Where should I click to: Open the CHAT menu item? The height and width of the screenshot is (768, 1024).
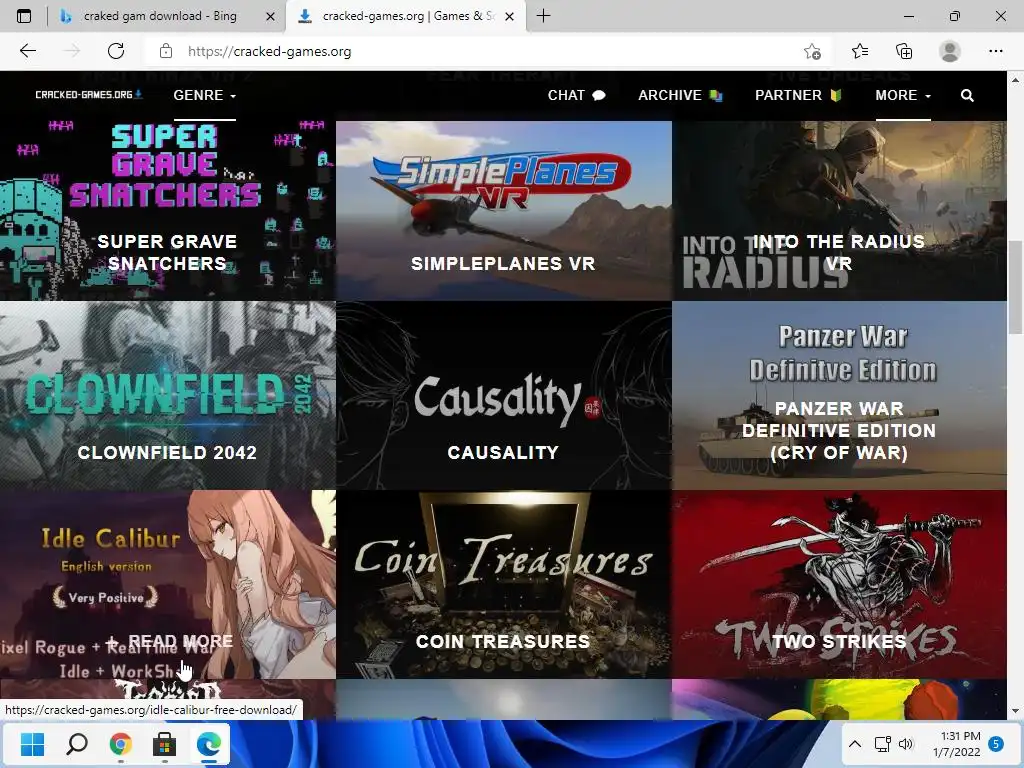pyautogui.click(x=577, y=95)
